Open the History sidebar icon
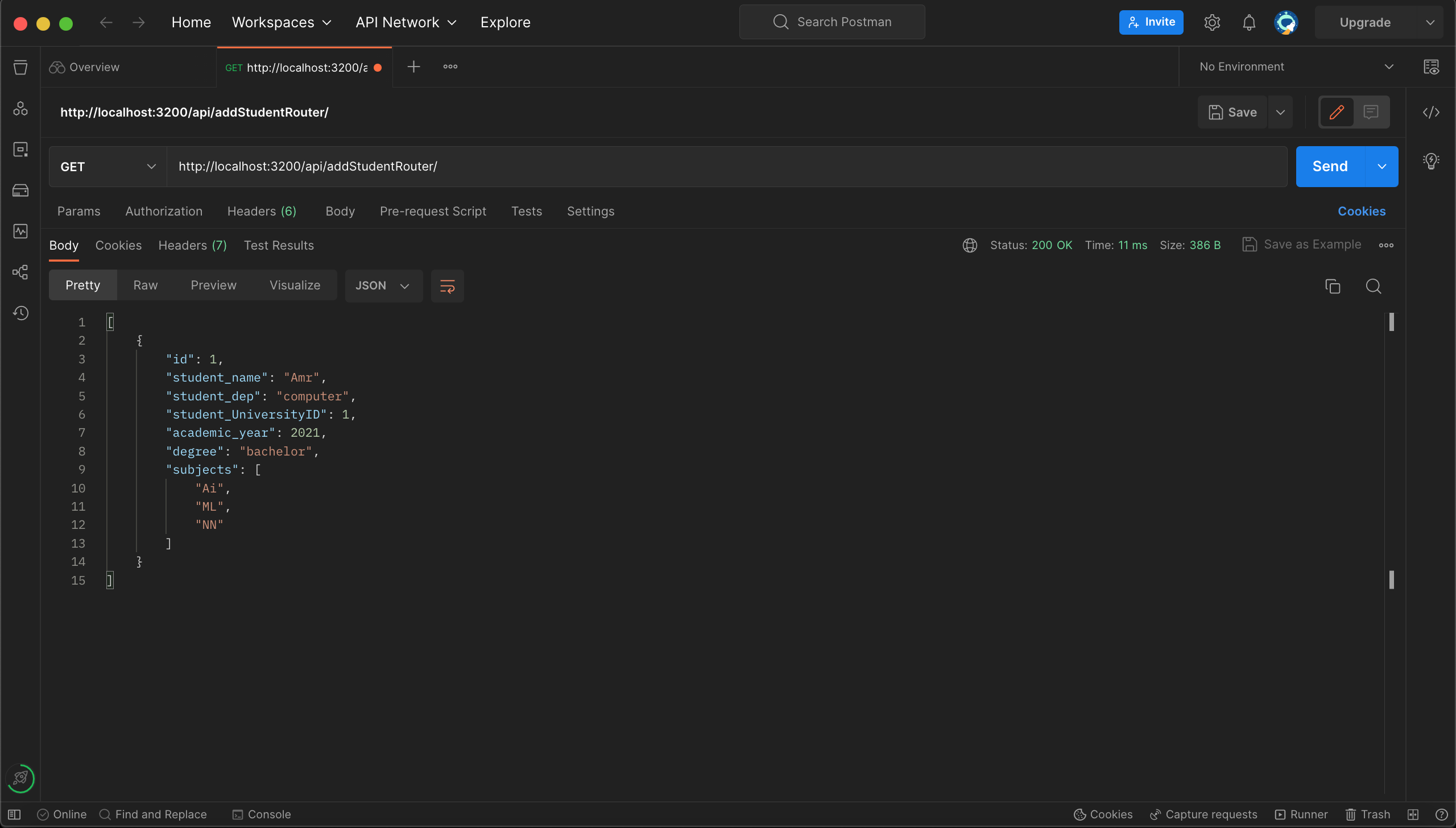The image size is (1456, 828). click(x=20, y=313)
